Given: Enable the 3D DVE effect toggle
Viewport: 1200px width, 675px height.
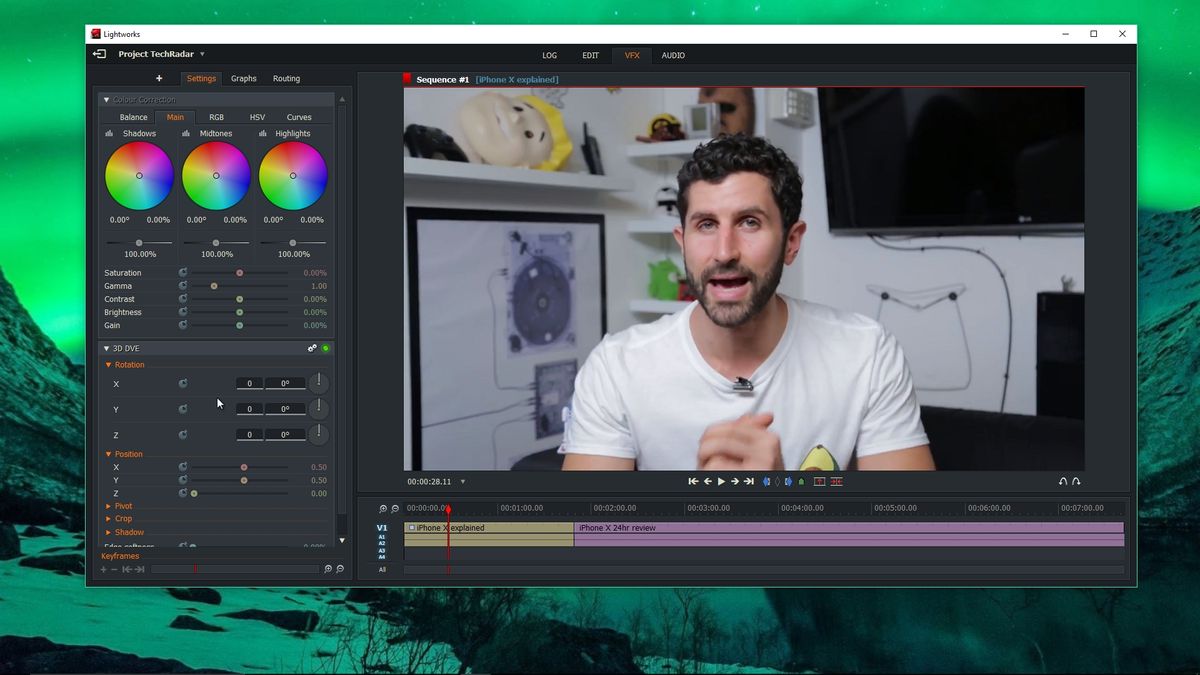Looking at the screenshot, I should [x=326, y=348].
